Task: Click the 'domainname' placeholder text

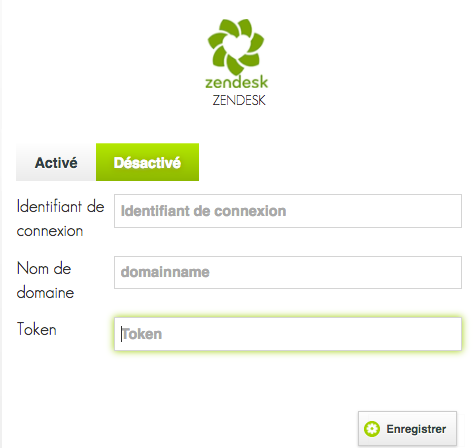Action: click(165, 272)
